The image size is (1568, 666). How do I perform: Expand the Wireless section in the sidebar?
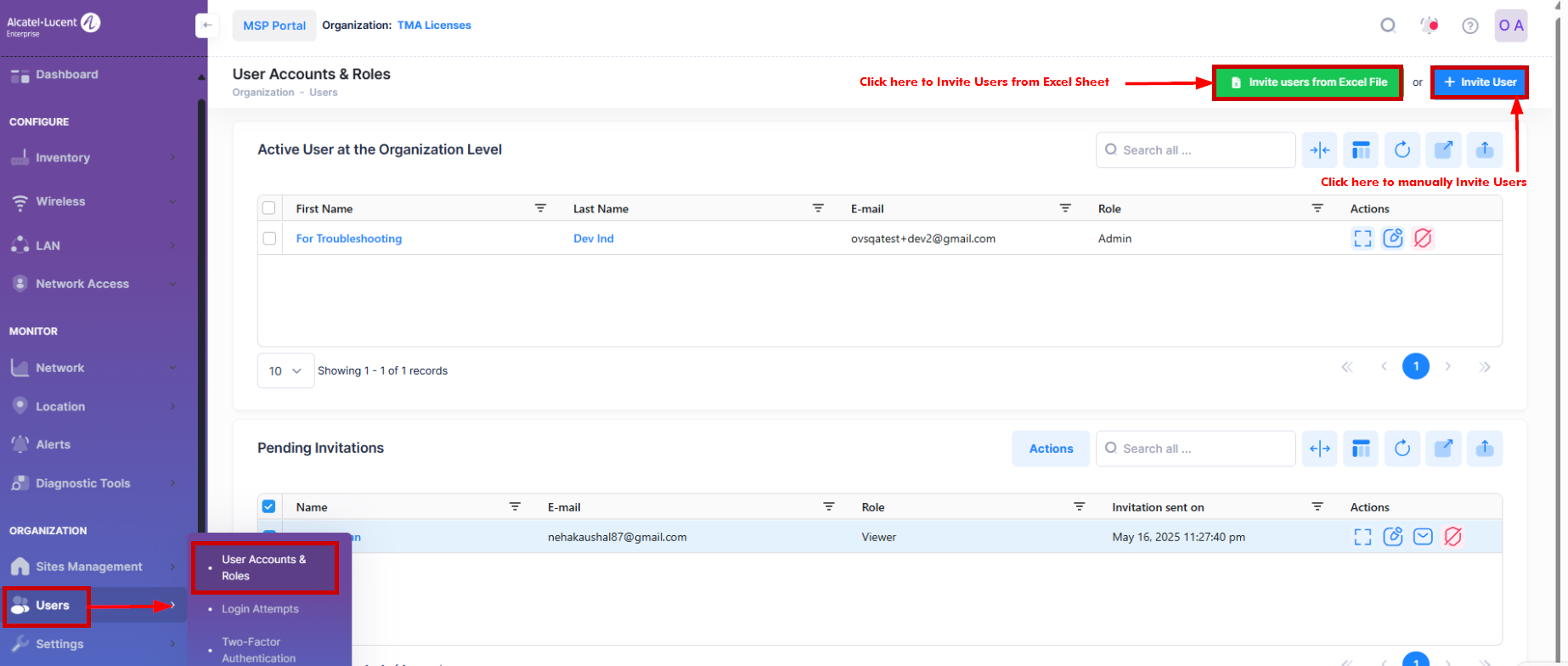[93, 201]
